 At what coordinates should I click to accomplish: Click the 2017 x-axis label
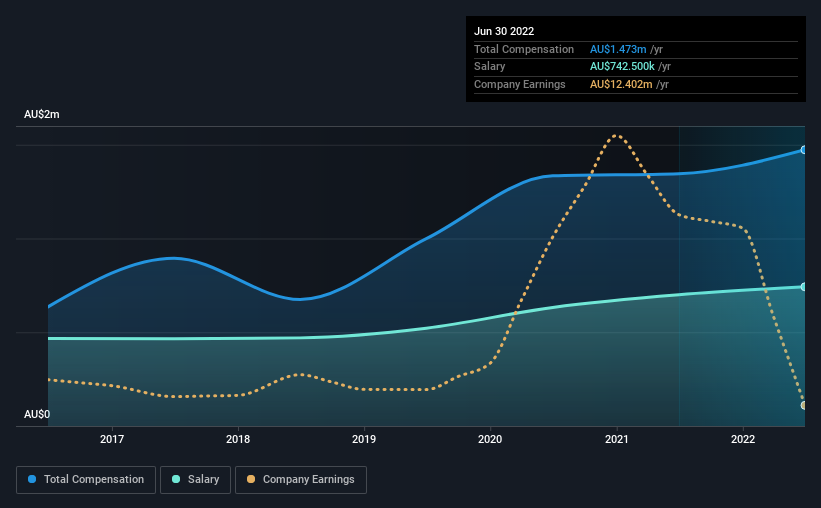point(112,439)
